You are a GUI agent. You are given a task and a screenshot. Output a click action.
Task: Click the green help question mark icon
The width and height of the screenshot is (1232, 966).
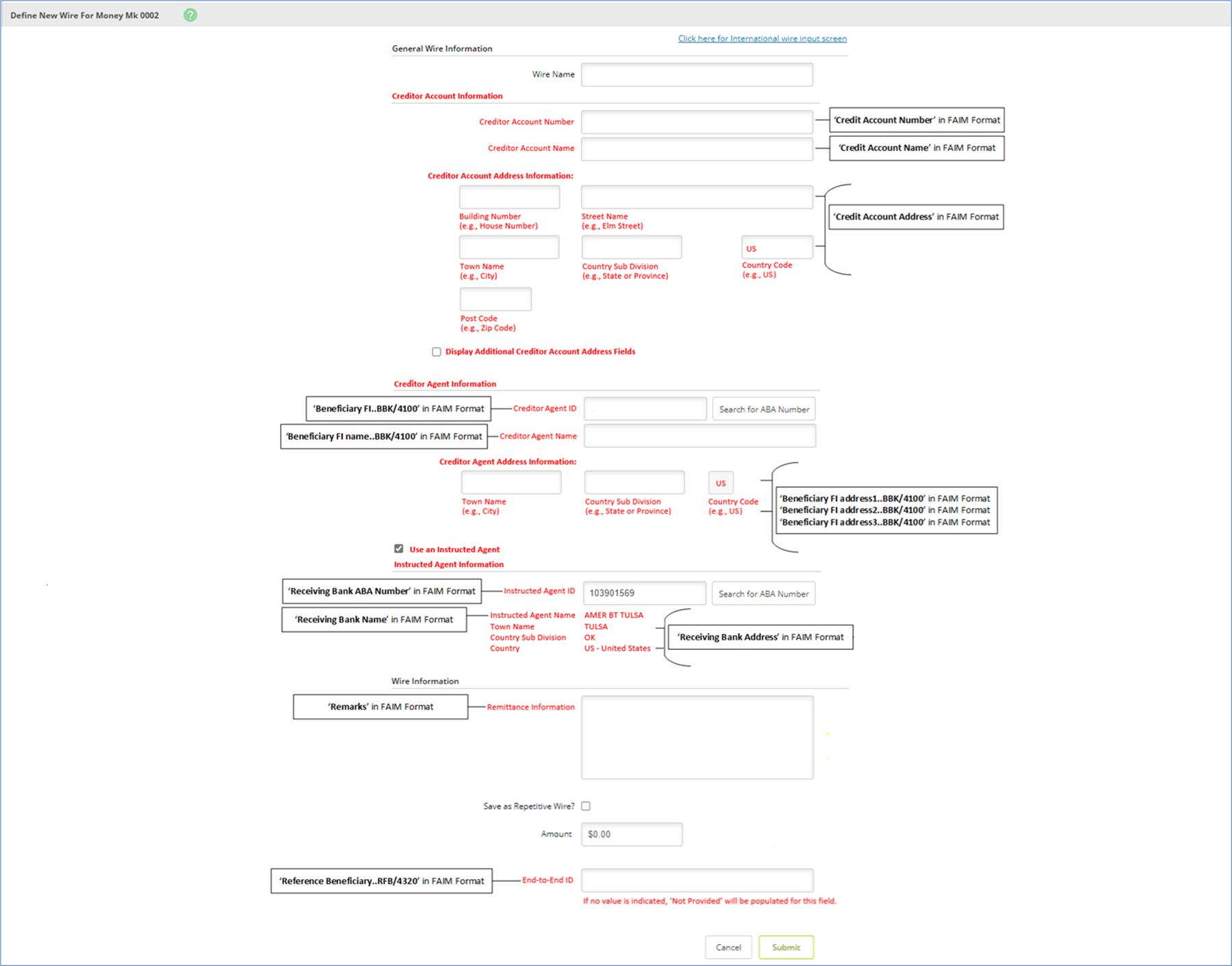[x=190, y=15]
